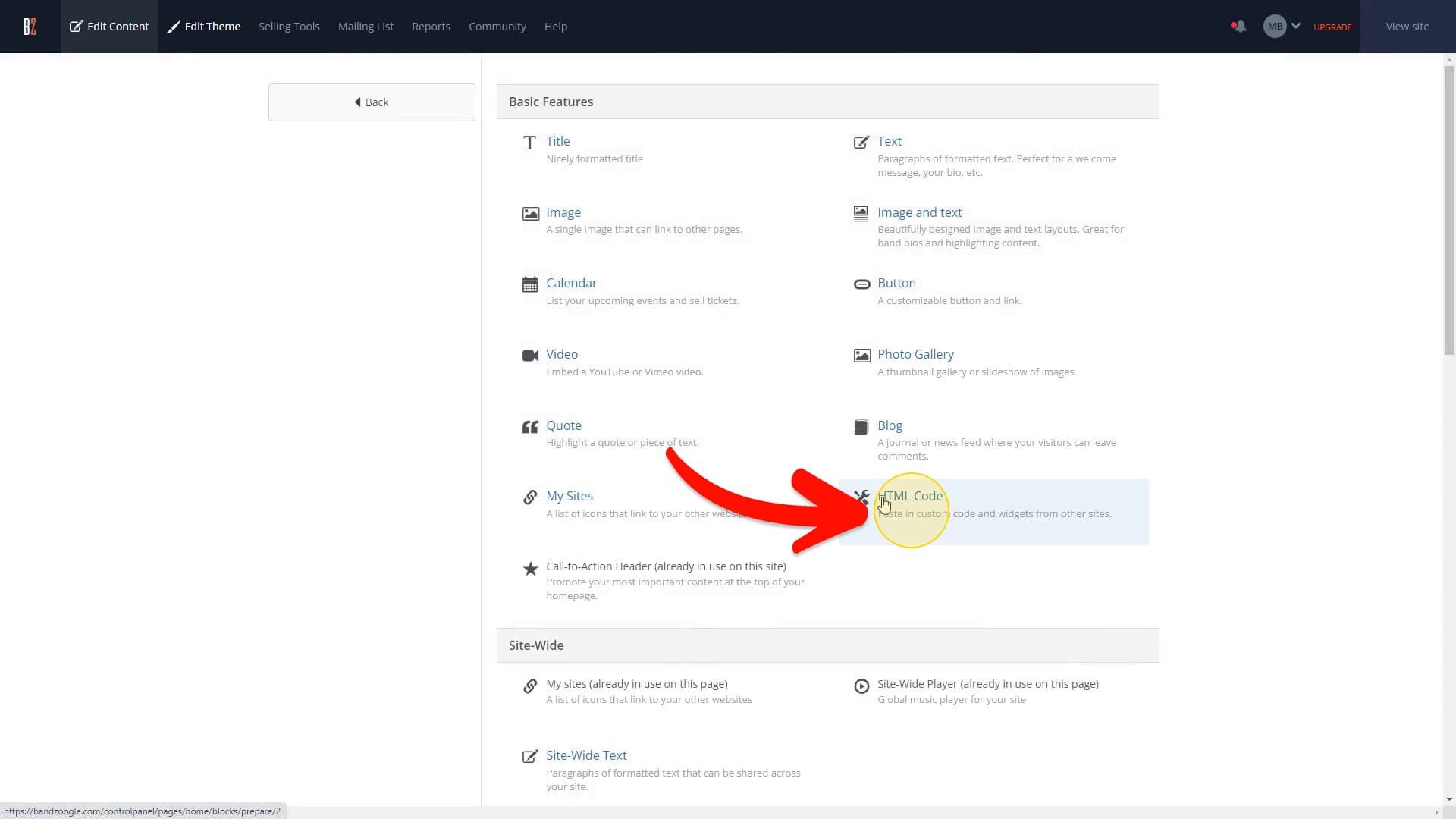Open the Edit Theme tab
The height and width of the screenshot is (819, 1456).
pyautogui.click(x=204, y=27)
